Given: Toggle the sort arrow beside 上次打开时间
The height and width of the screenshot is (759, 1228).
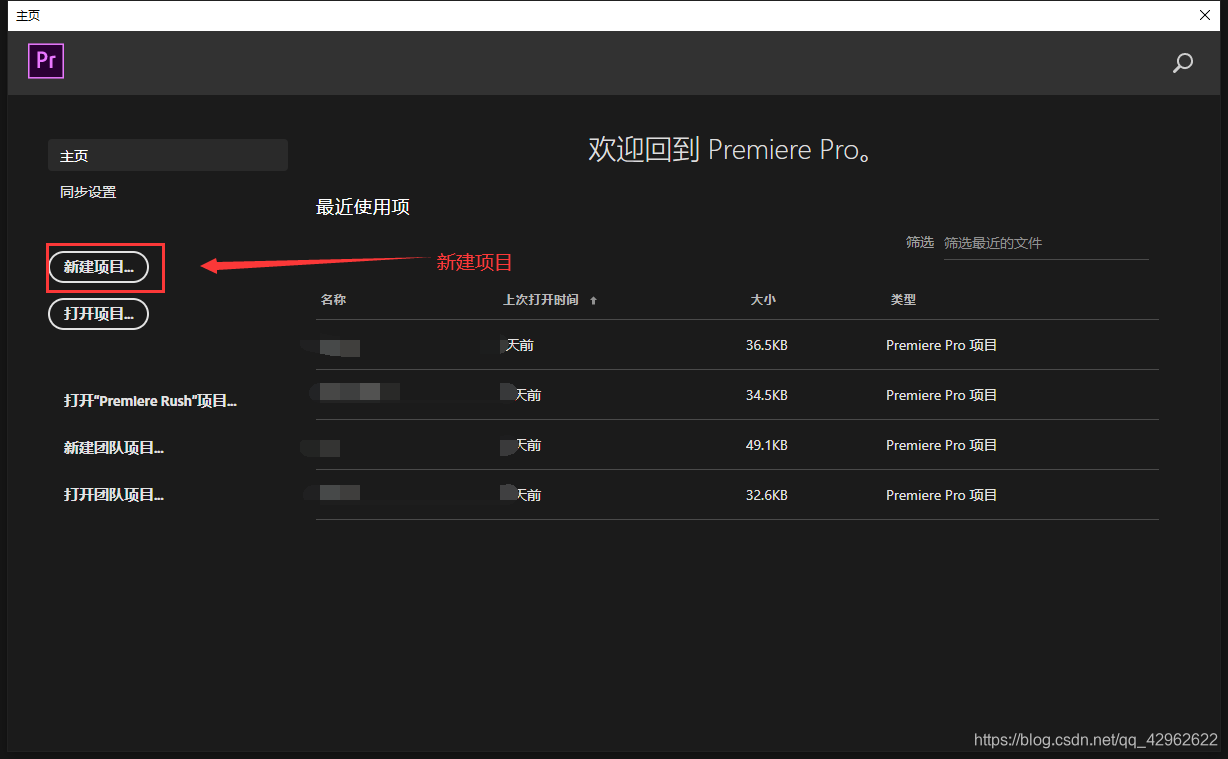Looking at the screenshot, I should click(x=593, y=301).
